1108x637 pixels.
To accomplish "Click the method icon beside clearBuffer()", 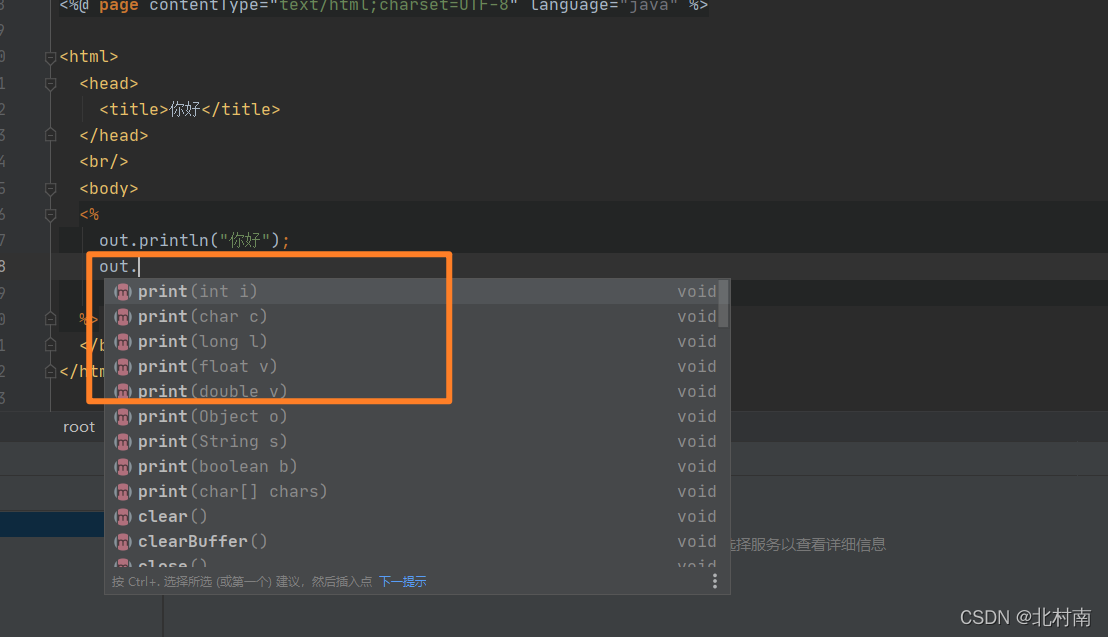I will pyautogui.click(x=122, y=541).
